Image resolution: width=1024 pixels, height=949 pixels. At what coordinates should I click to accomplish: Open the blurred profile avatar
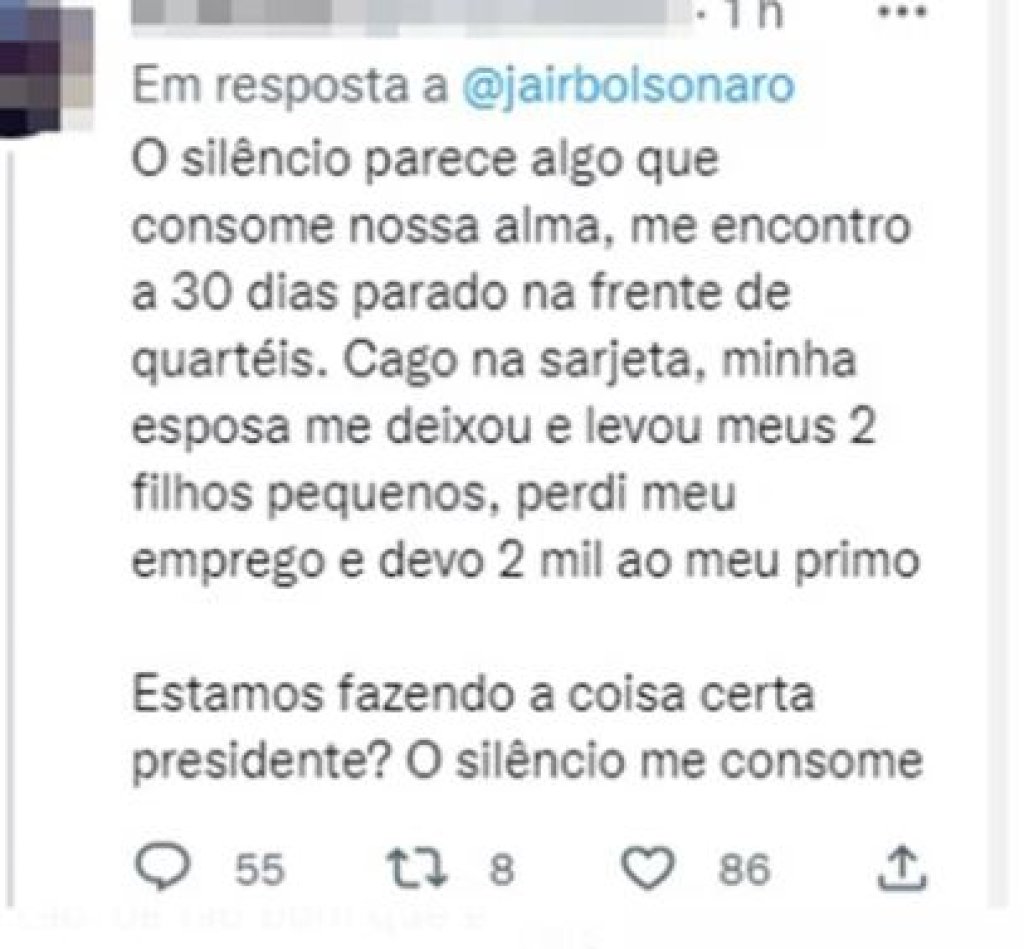pyautogui.click(x=46, y=67)
